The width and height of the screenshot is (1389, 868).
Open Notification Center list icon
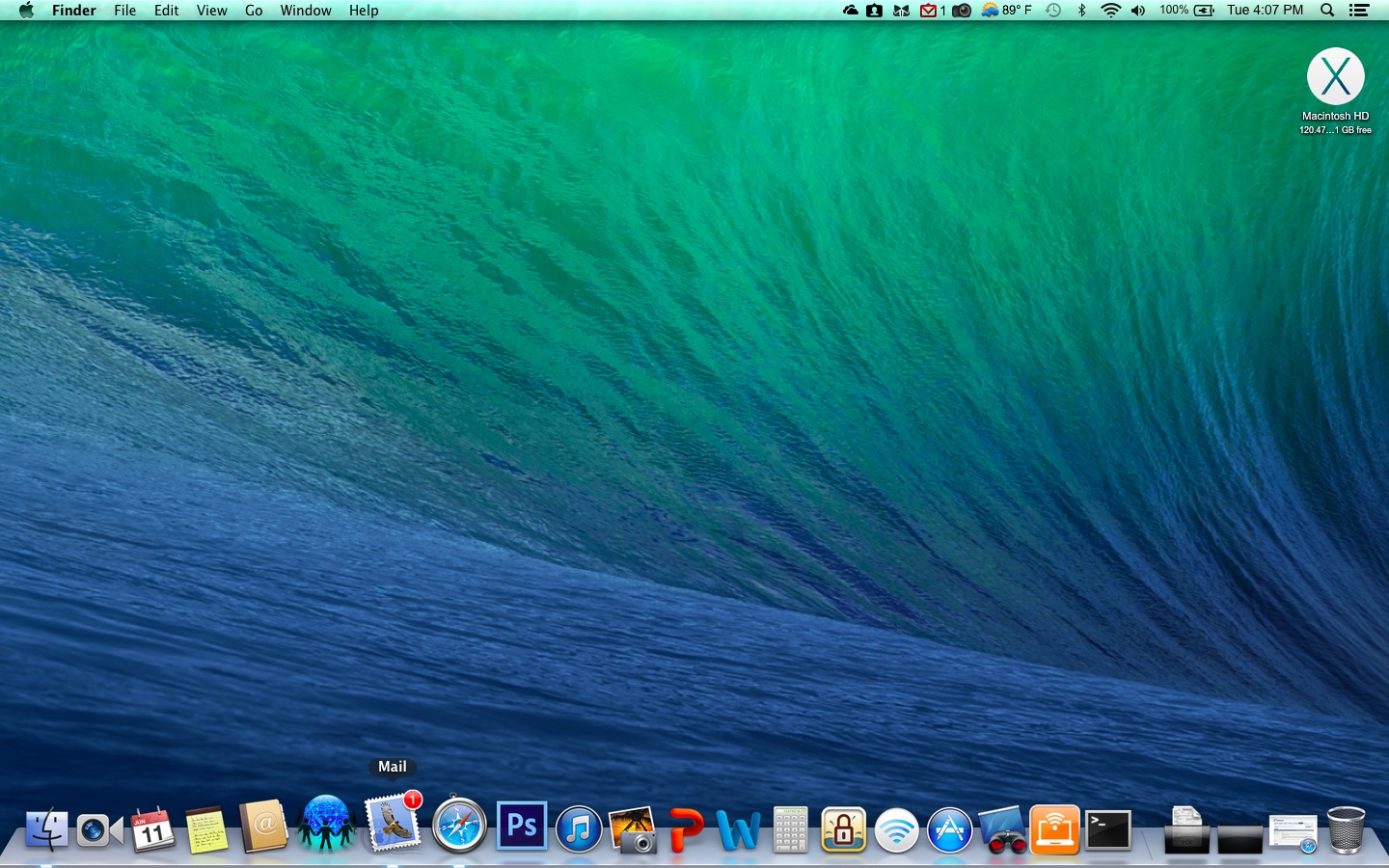[1359, 11]
